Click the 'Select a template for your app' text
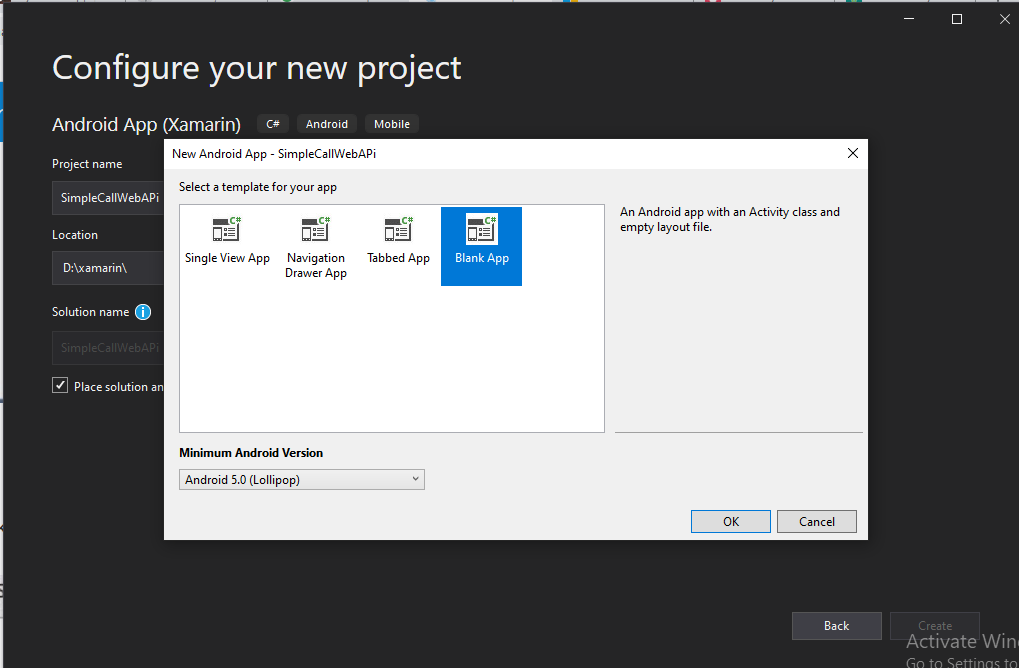This screenshot has width=1019, height=668. (258, 187)
